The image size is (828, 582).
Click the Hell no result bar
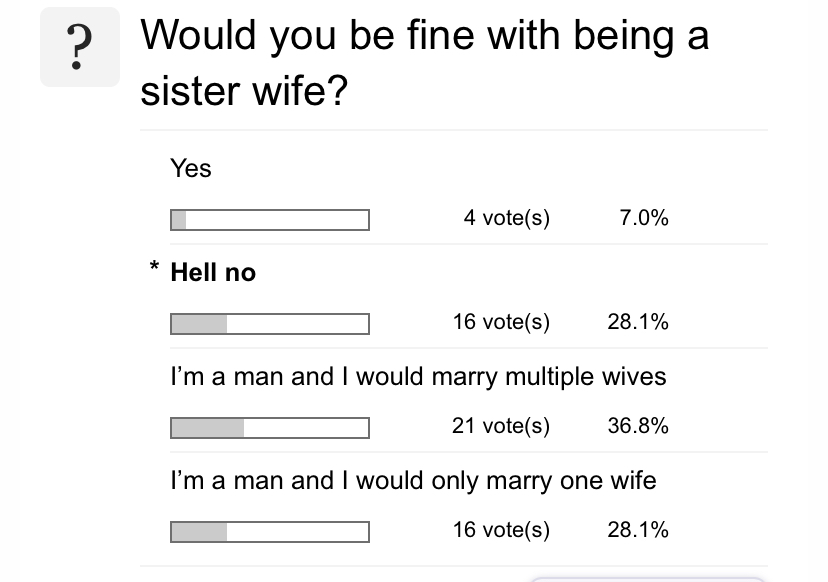point(270,324)
